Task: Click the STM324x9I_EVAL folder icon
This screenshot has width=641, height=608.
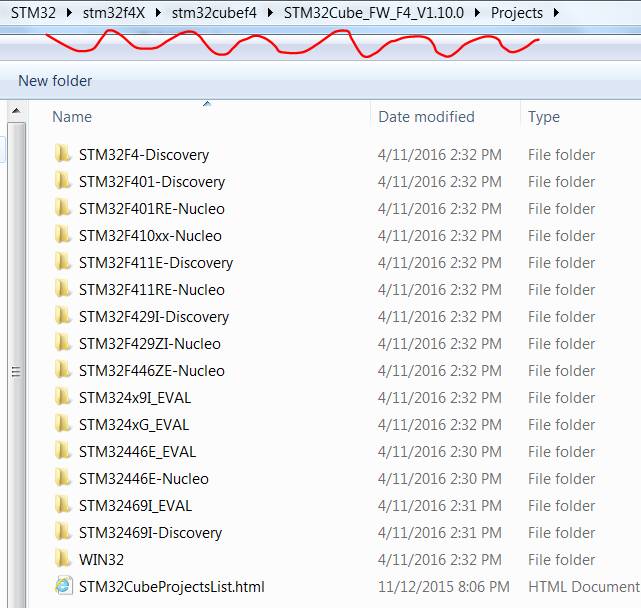Action: (63, 397)
